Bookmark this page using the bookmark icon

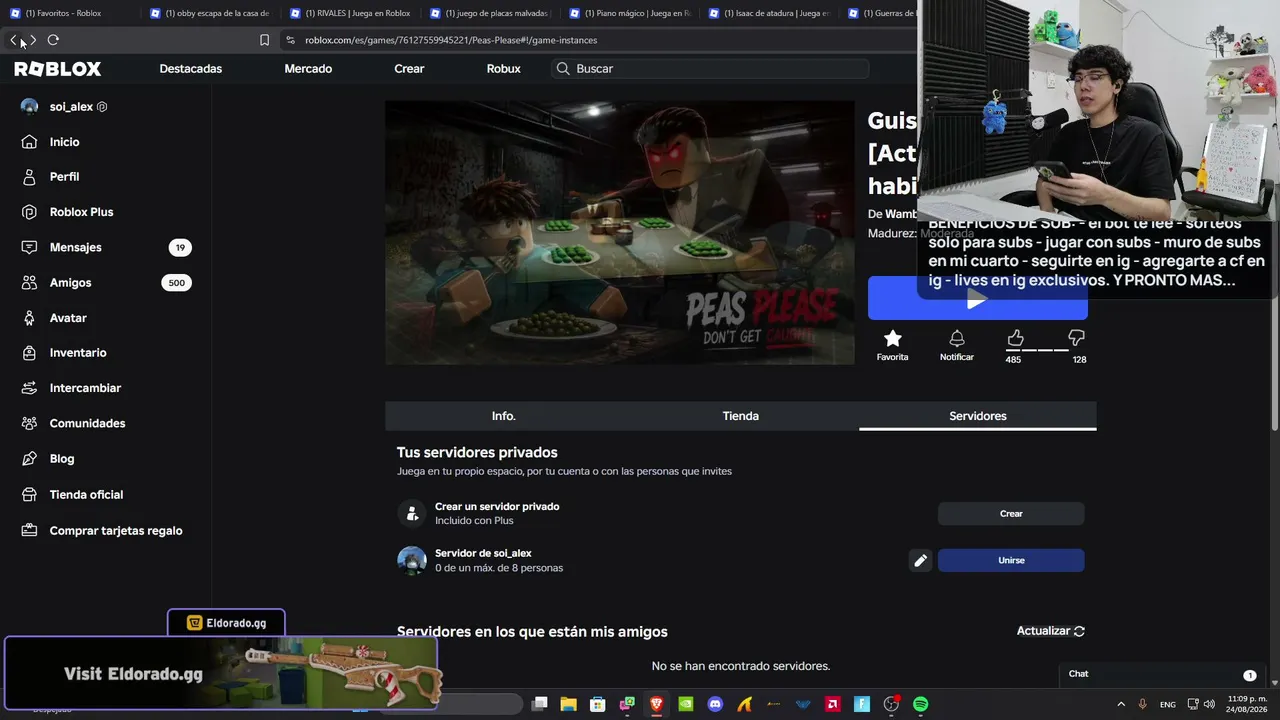[x=264, y=40]
